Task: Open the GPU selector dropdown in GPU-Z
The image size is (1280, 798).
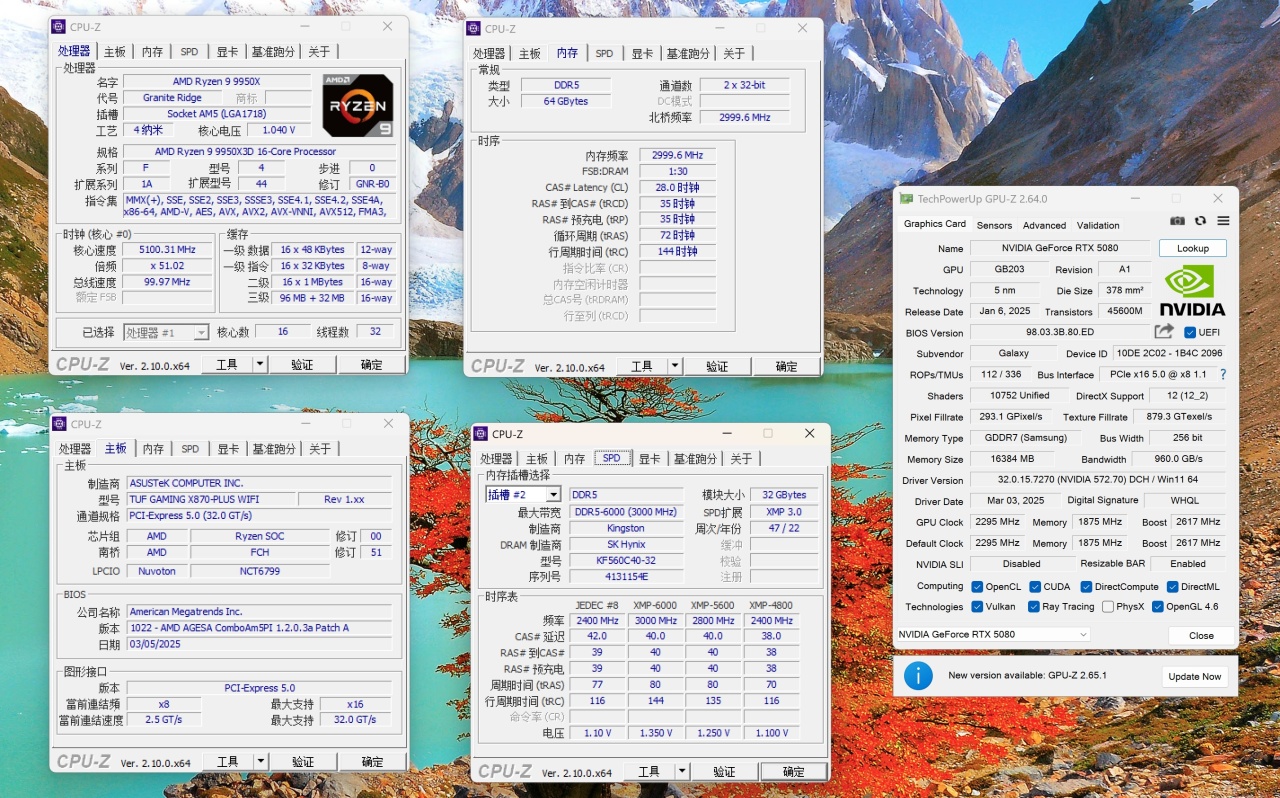Action: [993, 635]
